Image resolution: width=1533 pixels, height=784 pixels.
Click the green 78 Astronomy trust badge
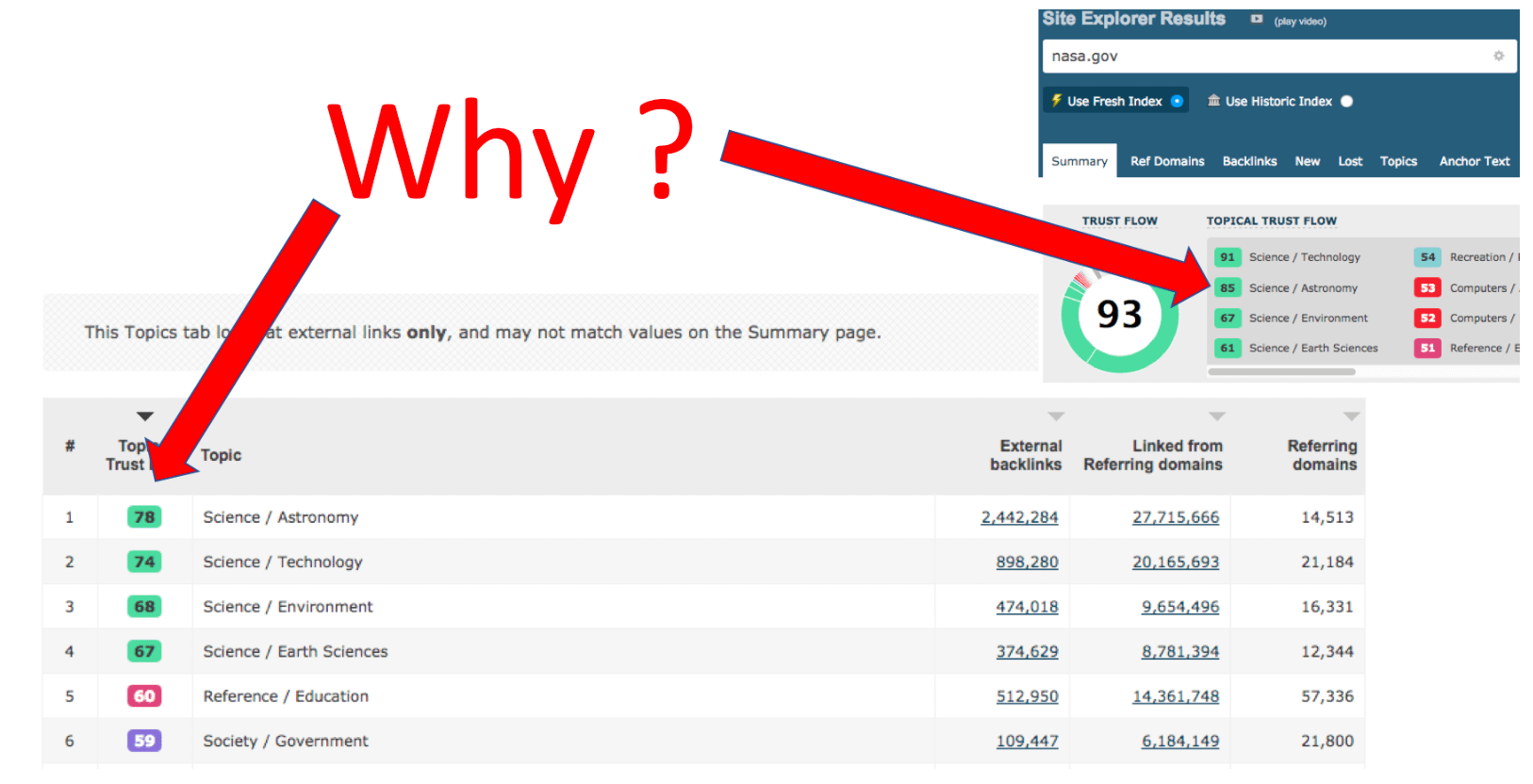144,517
